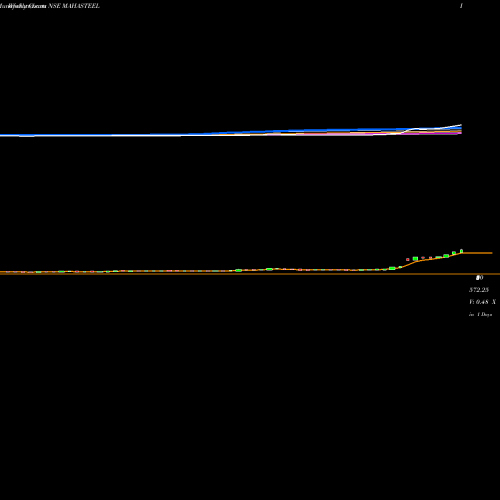
Task: Click the last green candle on the price line
Action: [461, 251]
